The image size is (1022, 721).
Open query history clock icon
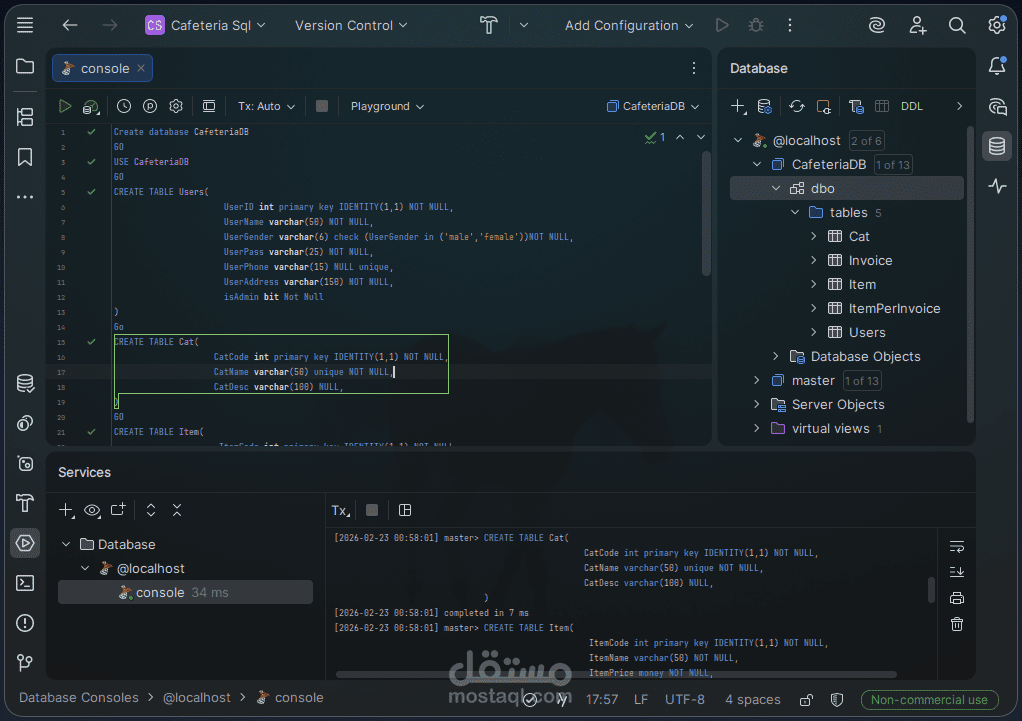tap(124, 106)
